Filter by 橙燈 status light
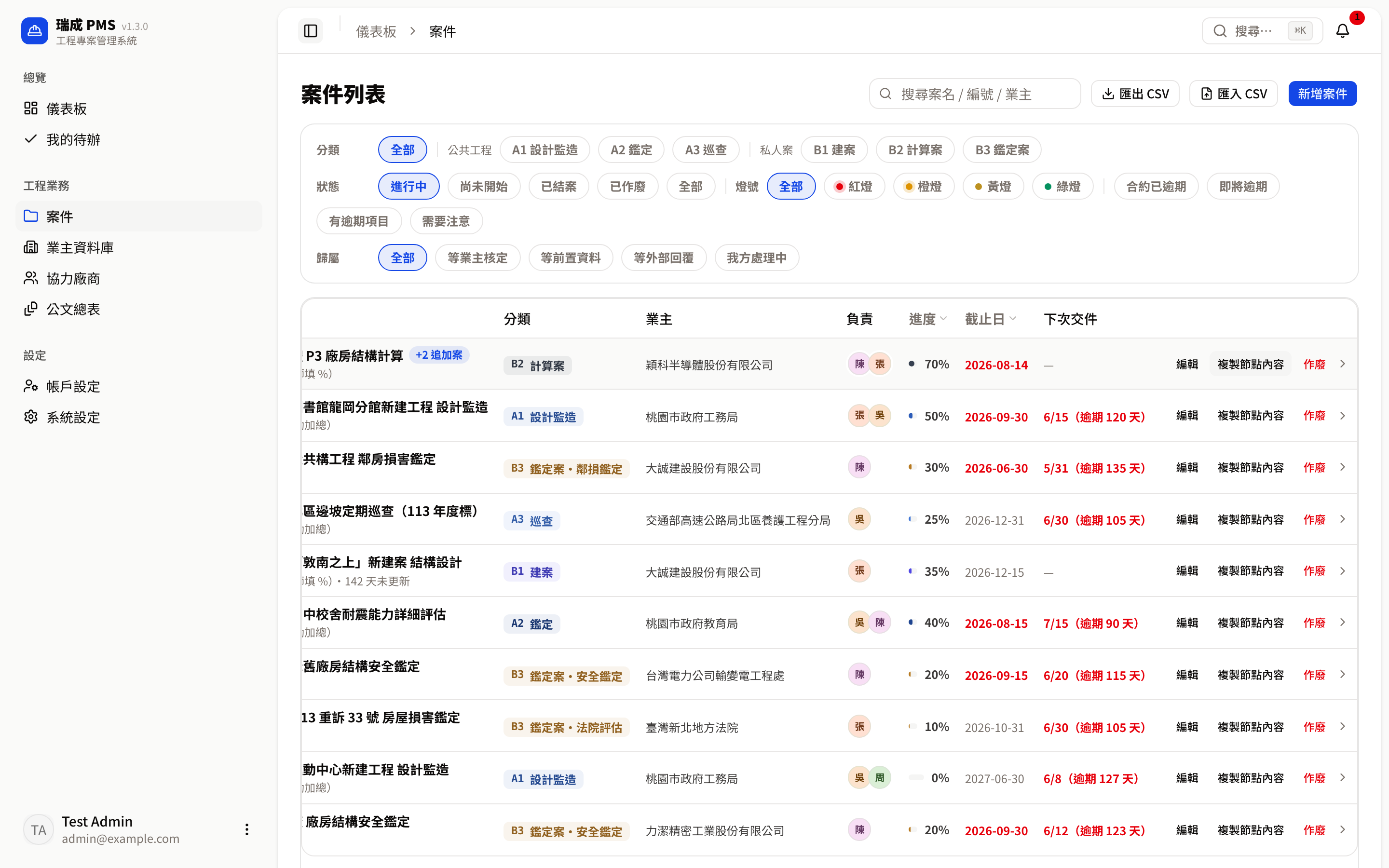This screenshot has width=1389, height=868. (x=924, y=187)
